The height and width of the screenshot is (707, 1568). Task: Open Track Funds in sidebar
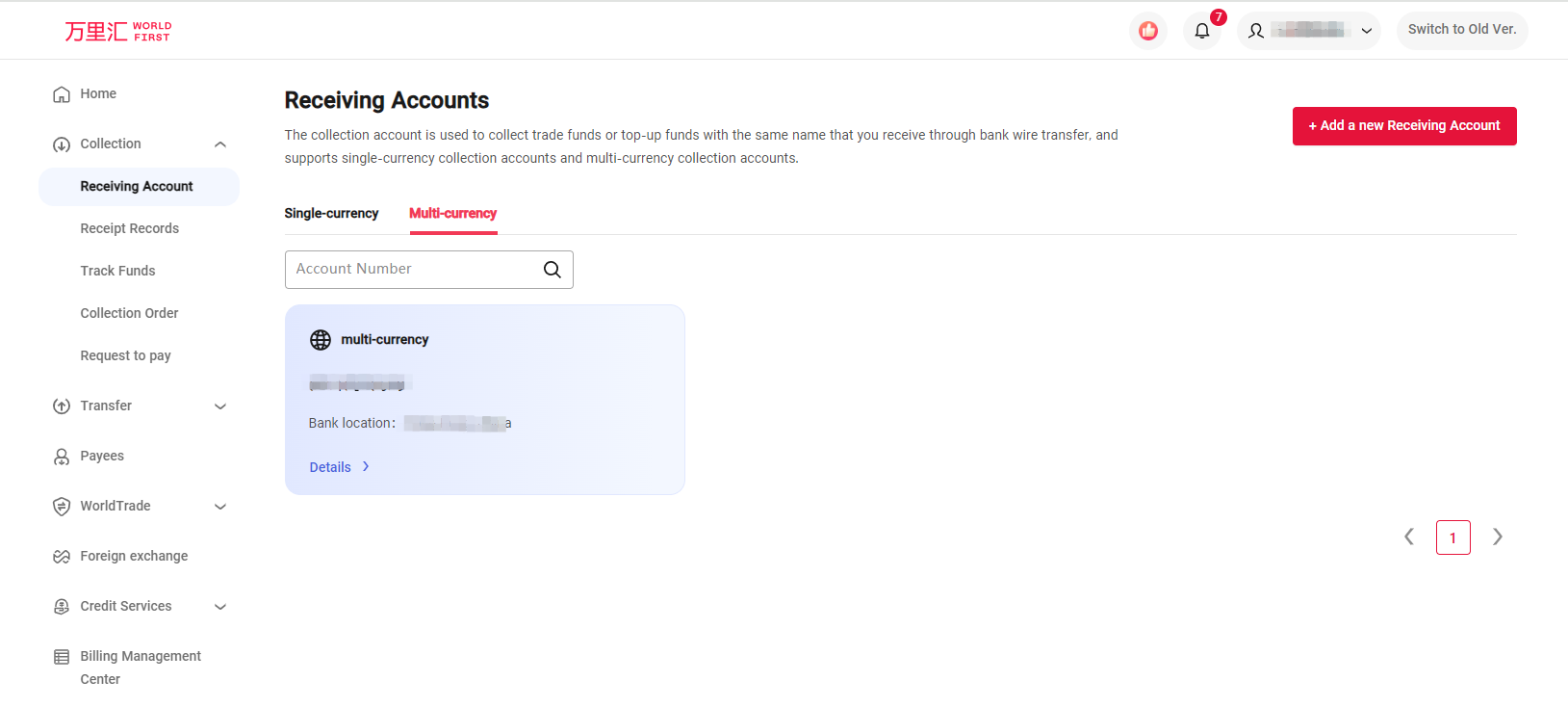(117, 272)
